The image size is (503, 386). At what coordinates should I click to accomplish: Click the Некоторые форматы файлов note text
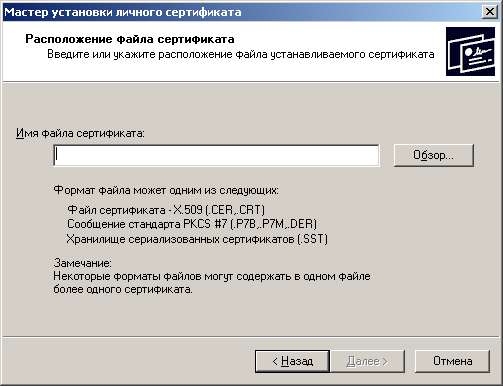click(212, 276)
